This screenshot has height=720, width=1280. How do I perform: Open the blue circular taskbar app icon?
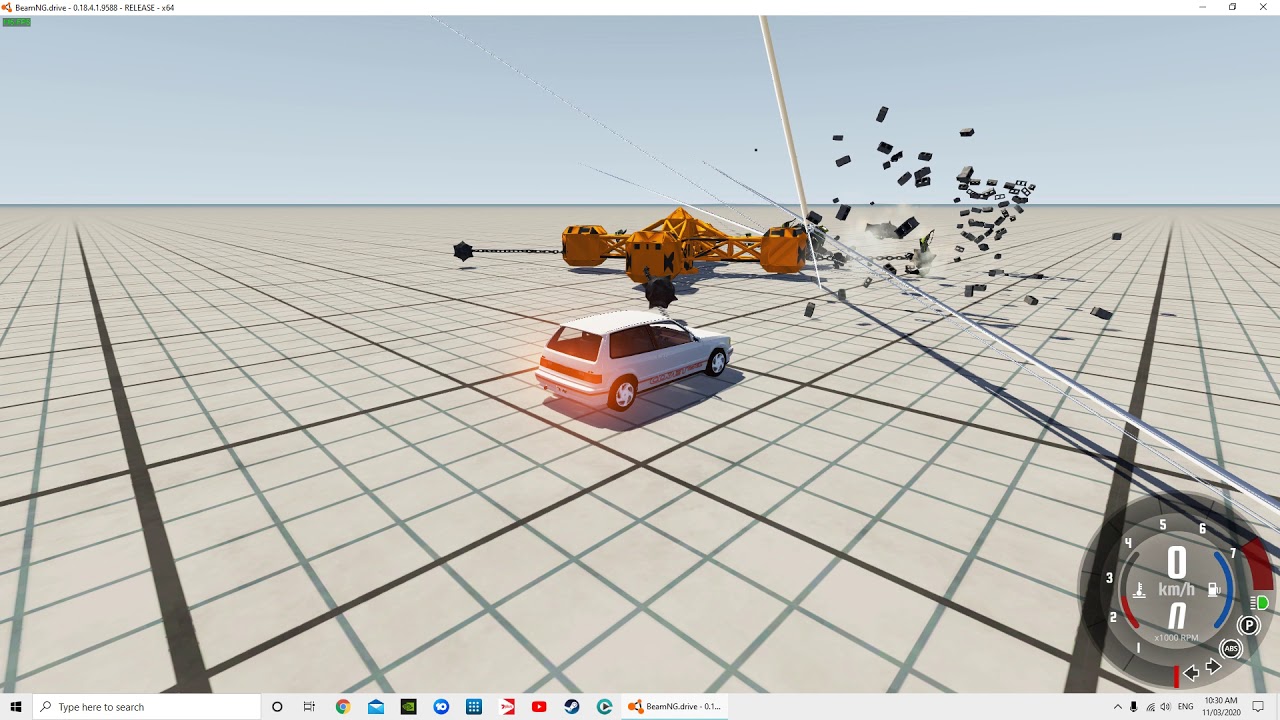click(441, 707)
